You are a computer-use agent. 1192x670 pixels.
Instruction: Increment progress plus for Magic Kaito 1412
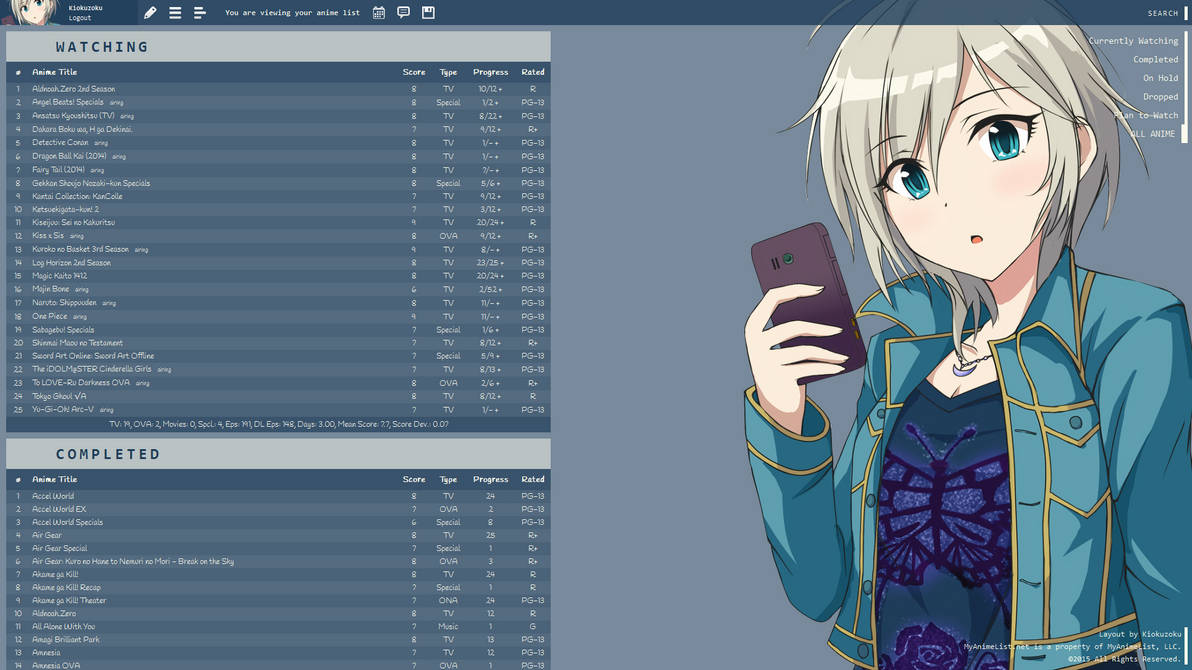coord(500,277)
